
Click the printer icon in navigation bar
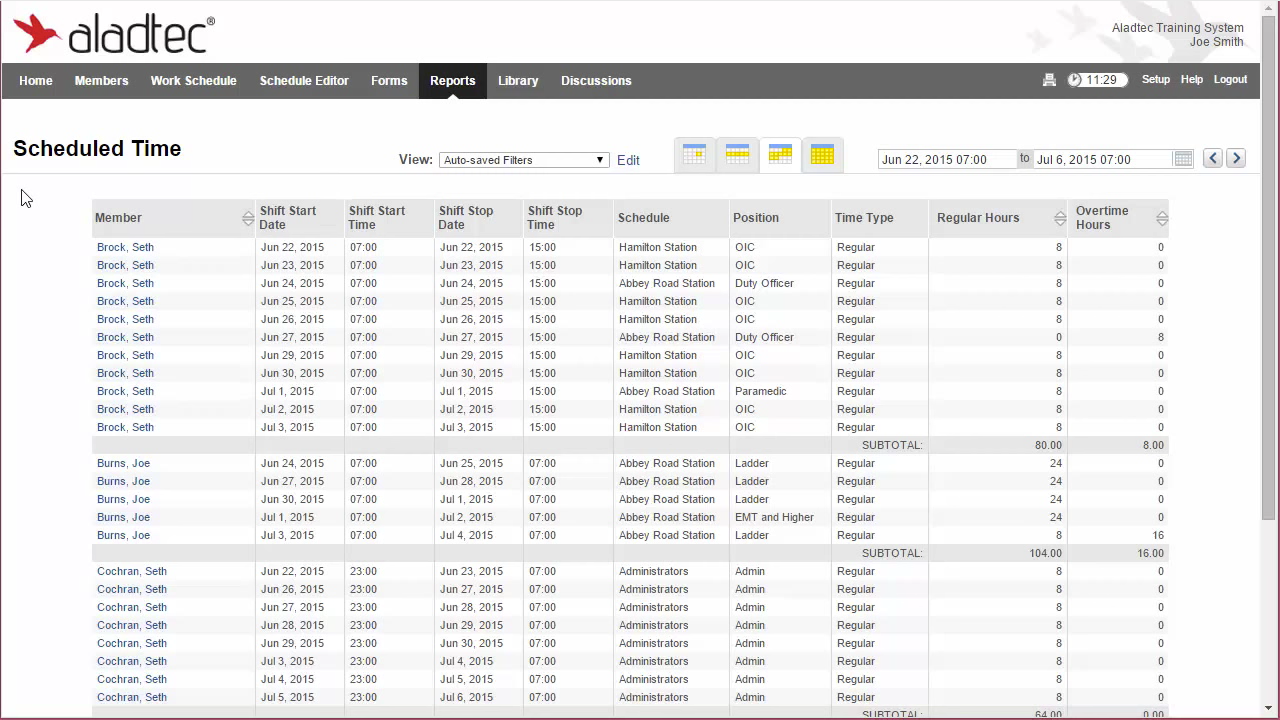tap(1049, 80)
